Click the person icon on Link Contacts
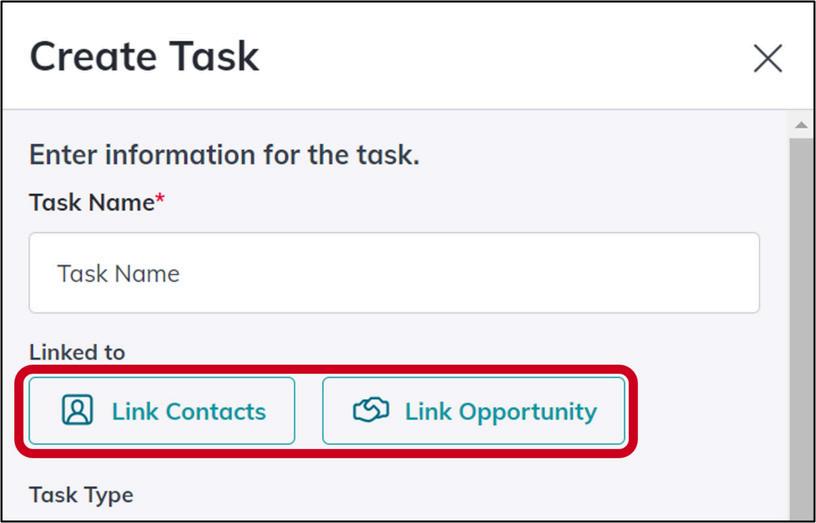The image size is (816, 523). pos(78,410)
